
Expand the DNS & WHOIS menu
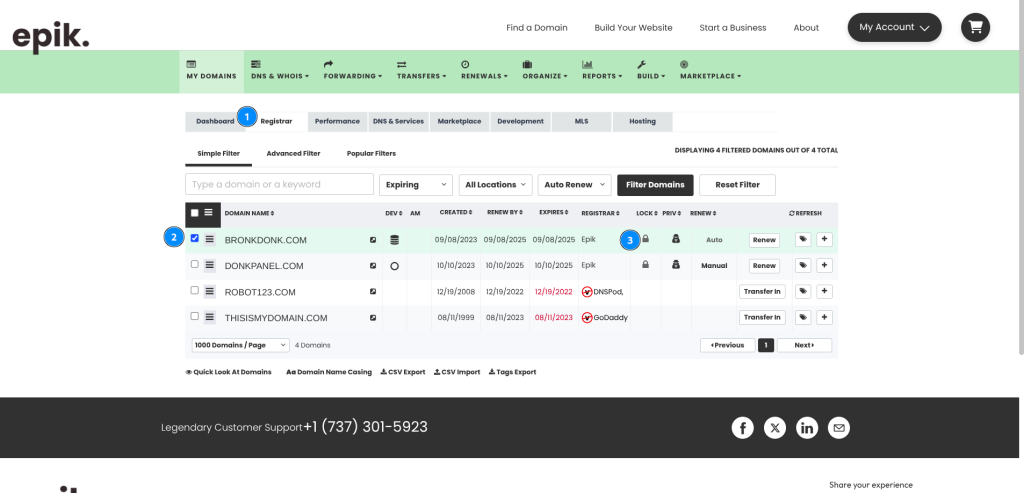[280, 71]
